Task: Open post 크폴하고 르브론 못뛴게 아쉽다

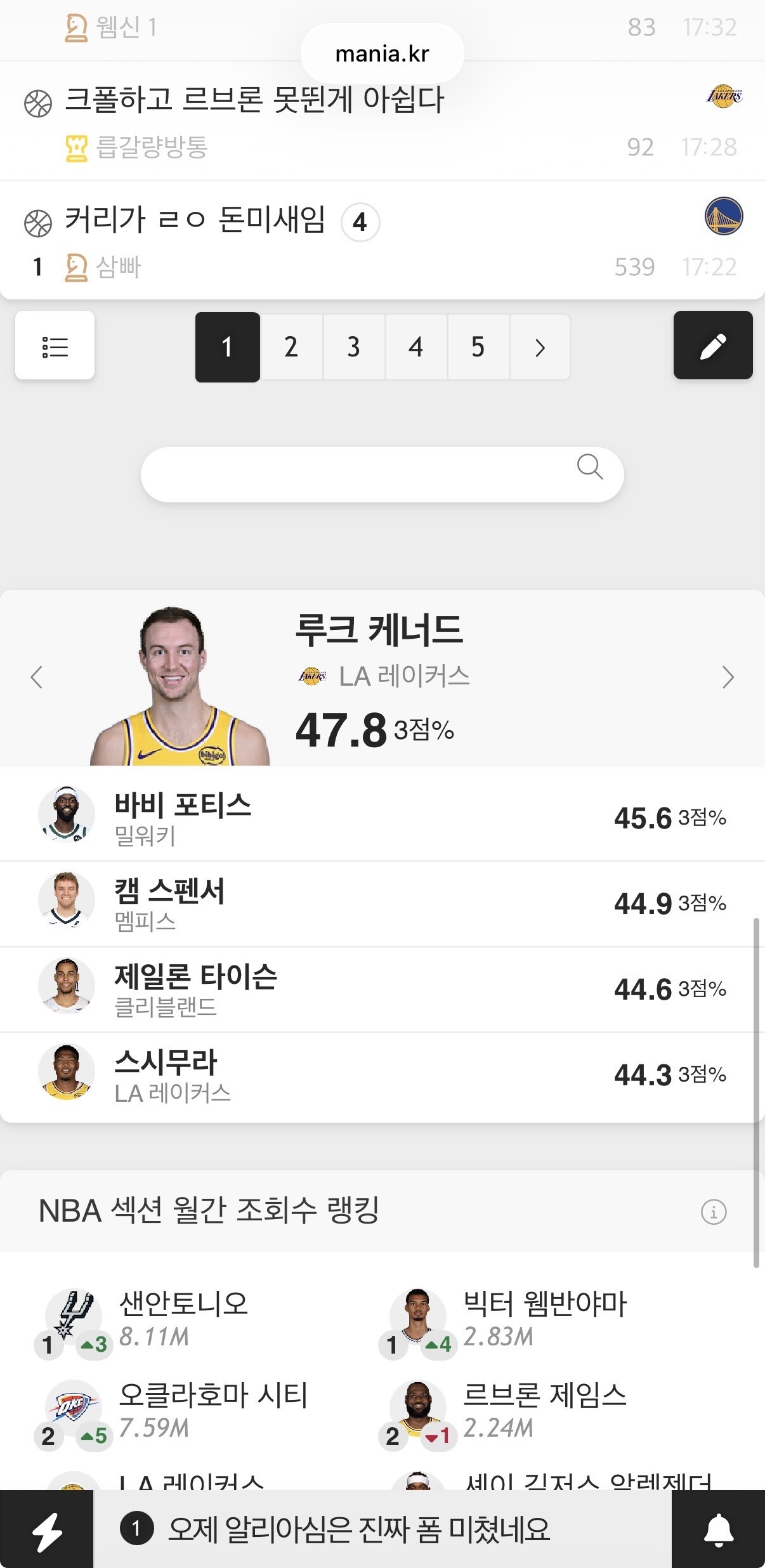Action: click(x=254, y=100)
